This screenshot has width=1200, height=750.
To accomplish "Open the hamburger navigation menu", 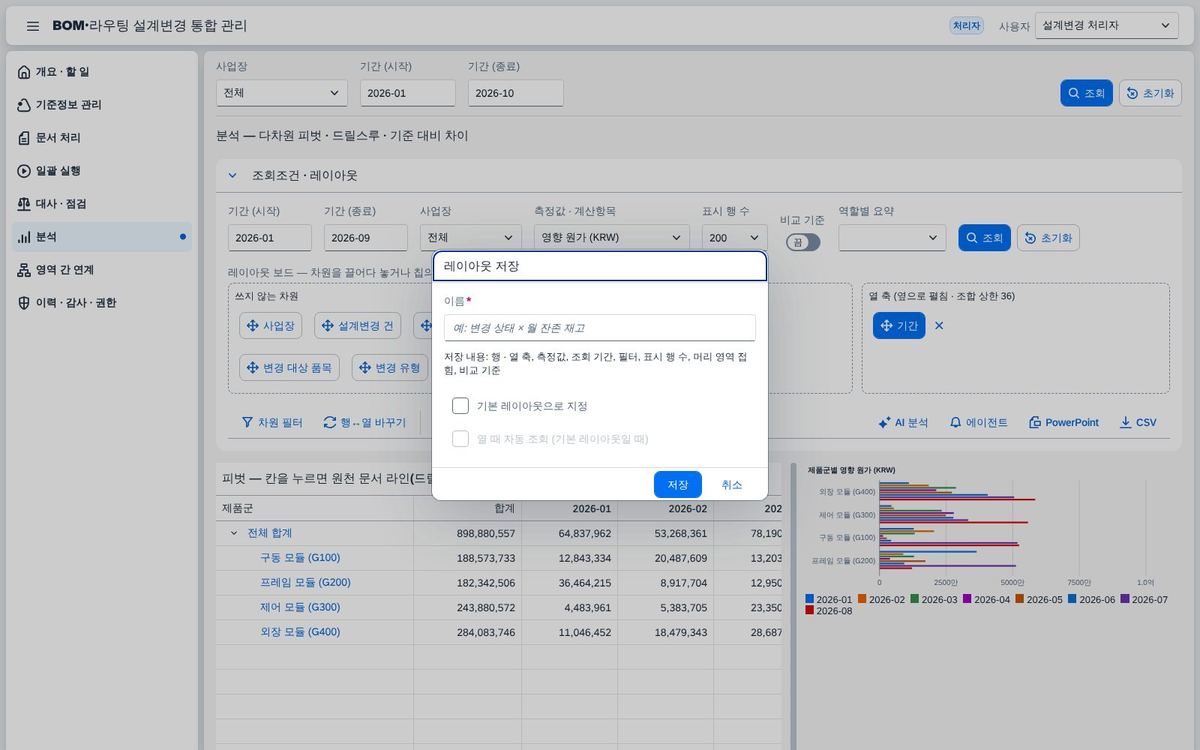I will point(33,26).
